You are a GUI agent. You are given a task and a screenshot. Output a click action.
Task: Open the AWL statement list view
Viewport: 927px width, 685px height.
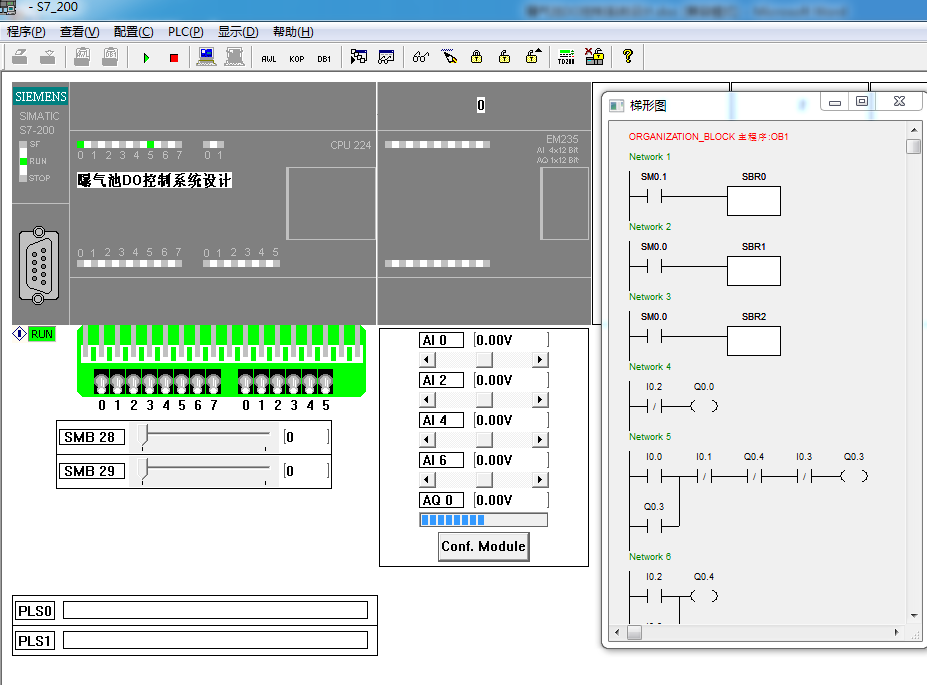click(268, 58)
